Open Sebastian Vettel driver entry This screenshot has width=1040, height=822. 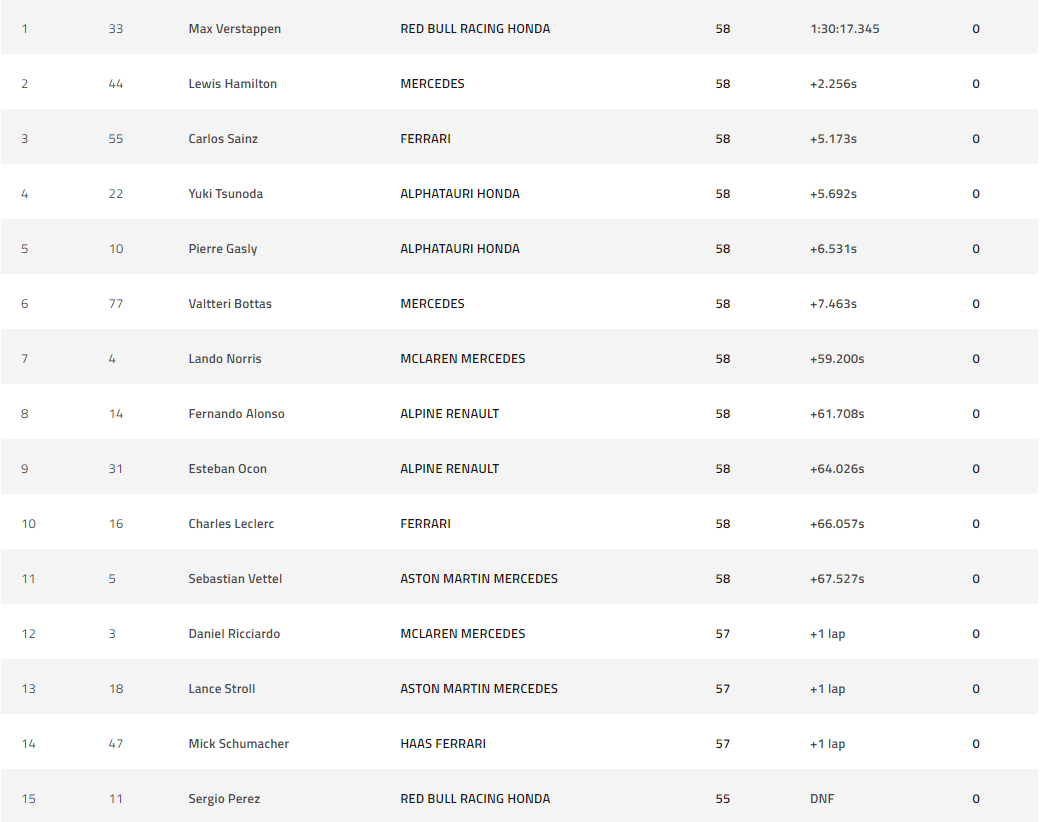point(235,579)
